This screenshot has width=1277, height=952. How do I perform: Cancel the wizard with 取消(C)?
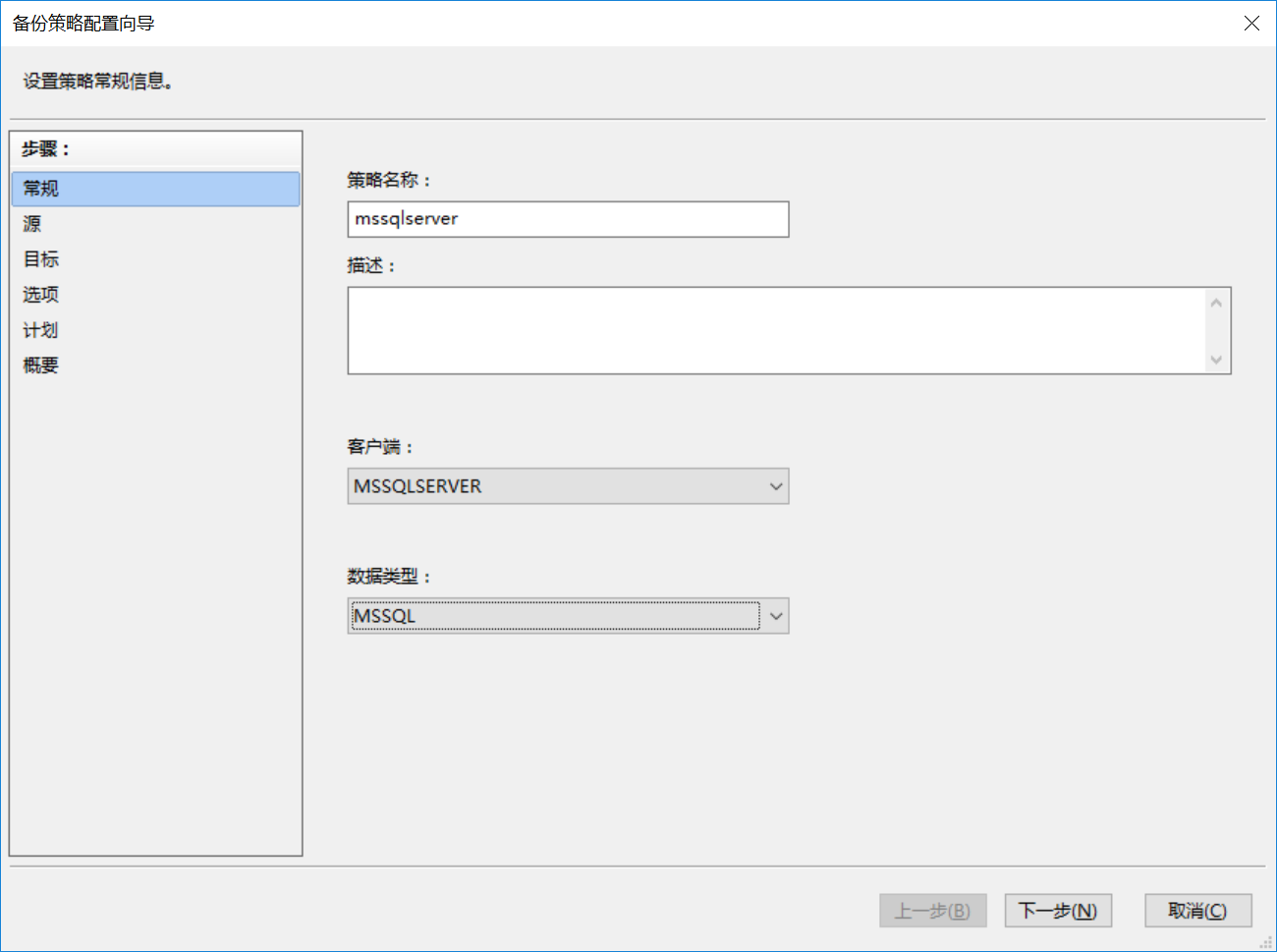[x=1197, y=911]
